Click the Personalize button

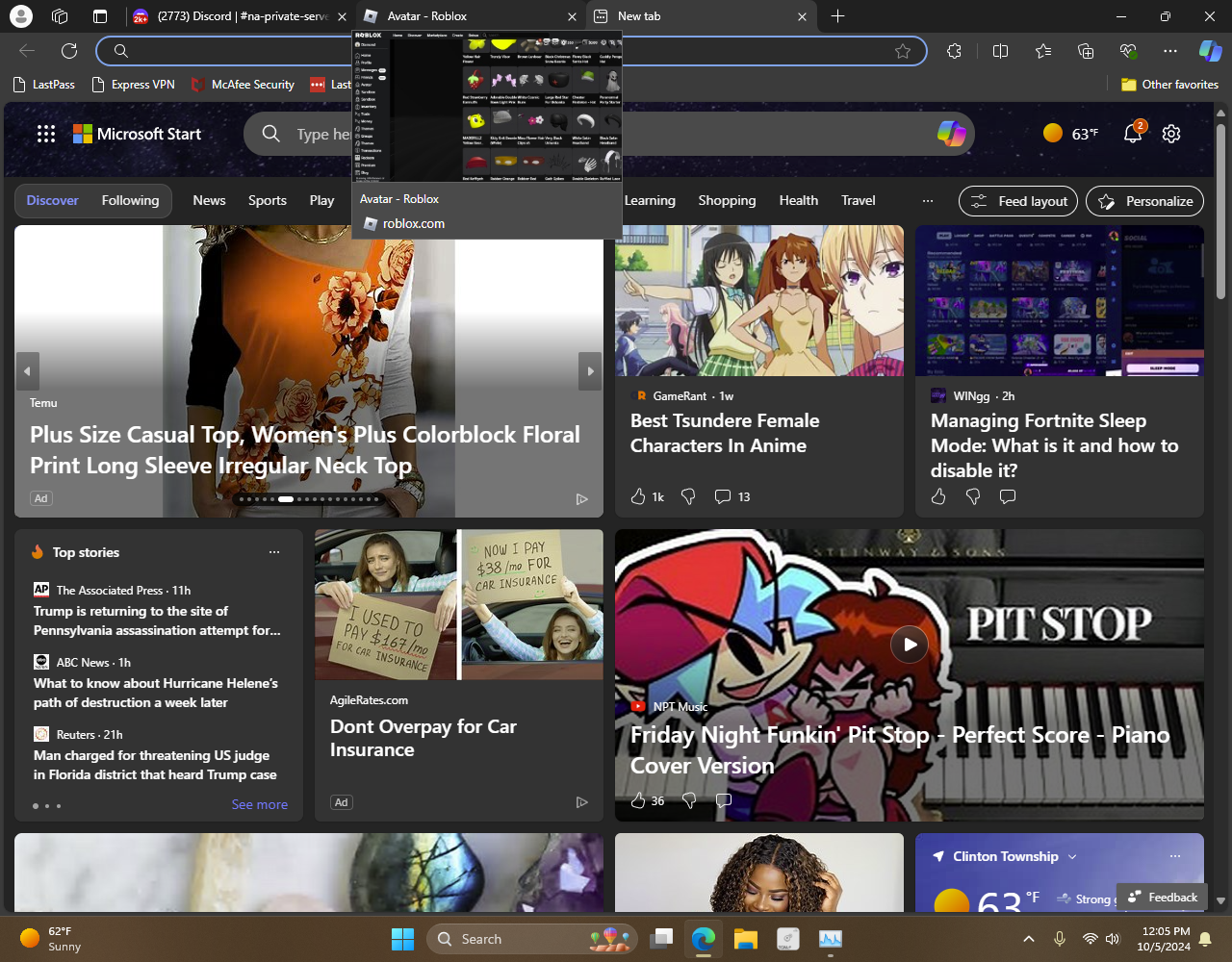click(1144, 201)
